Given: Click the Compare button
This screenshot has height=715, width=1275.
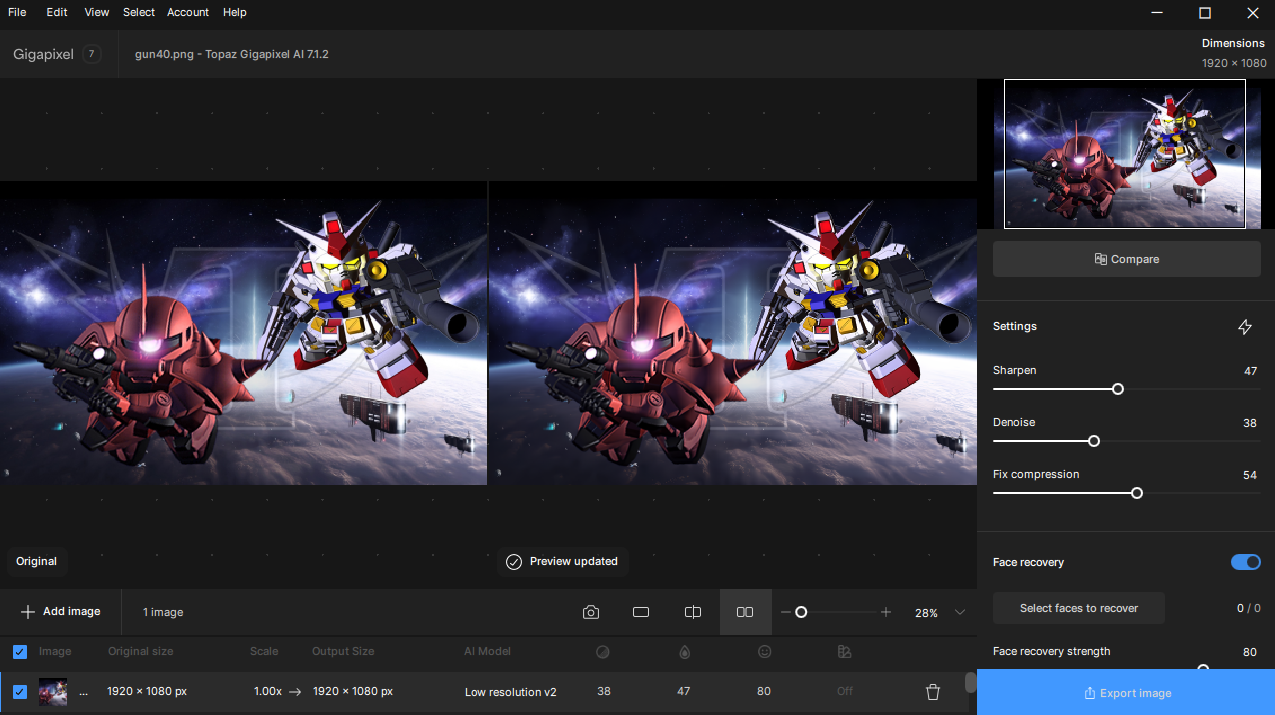Looking at the screenshot, I should (1127, 259).
